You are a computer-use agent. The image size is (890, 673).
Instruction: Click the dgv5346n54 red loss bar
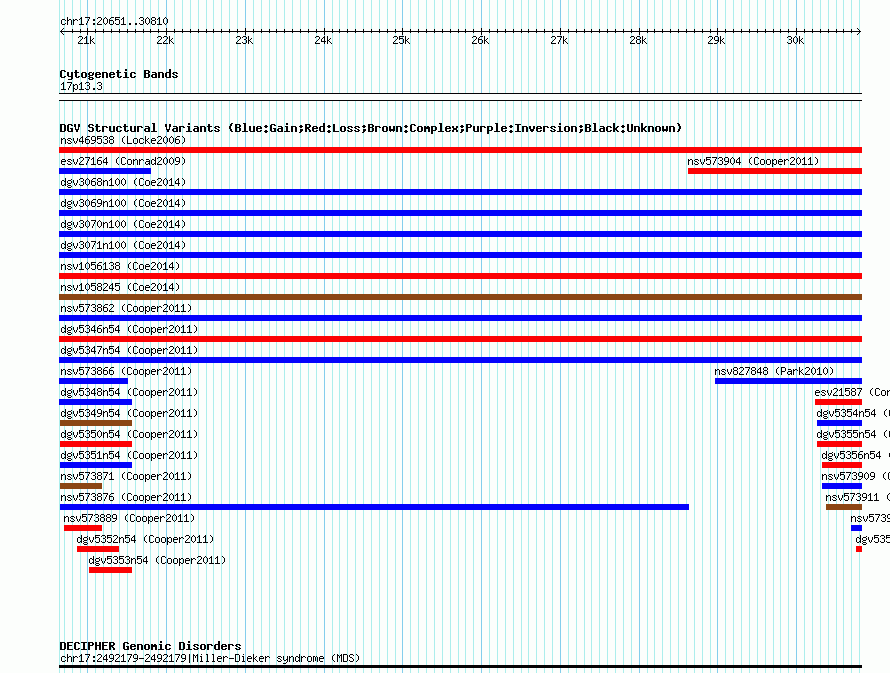click(460, 339)
